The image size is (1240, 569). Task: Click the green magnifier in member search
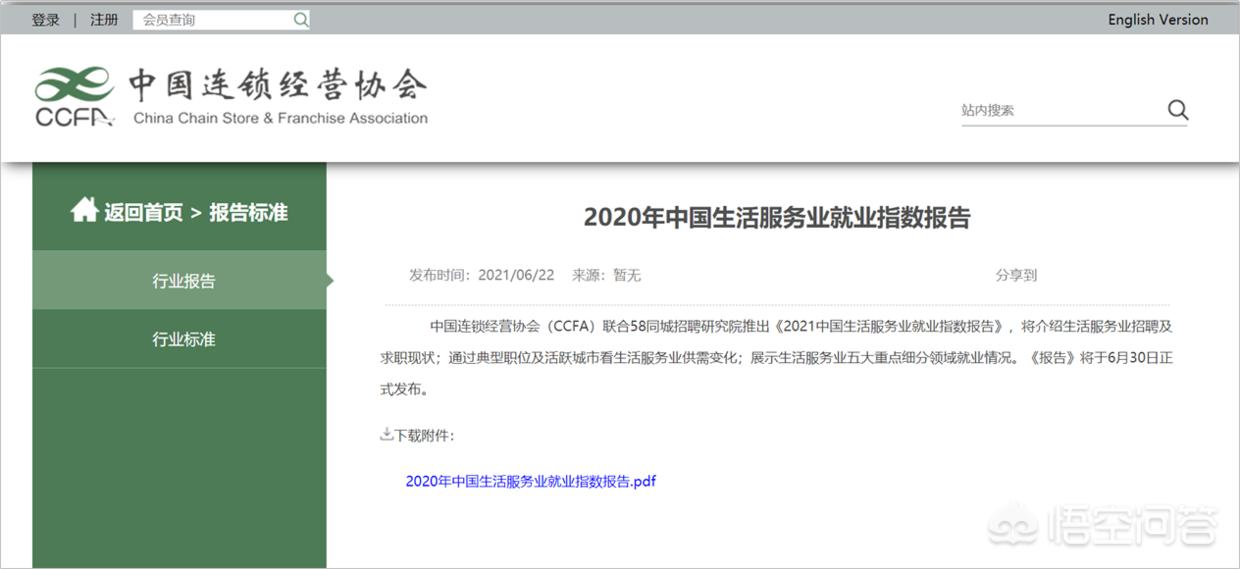click(300, 20)
